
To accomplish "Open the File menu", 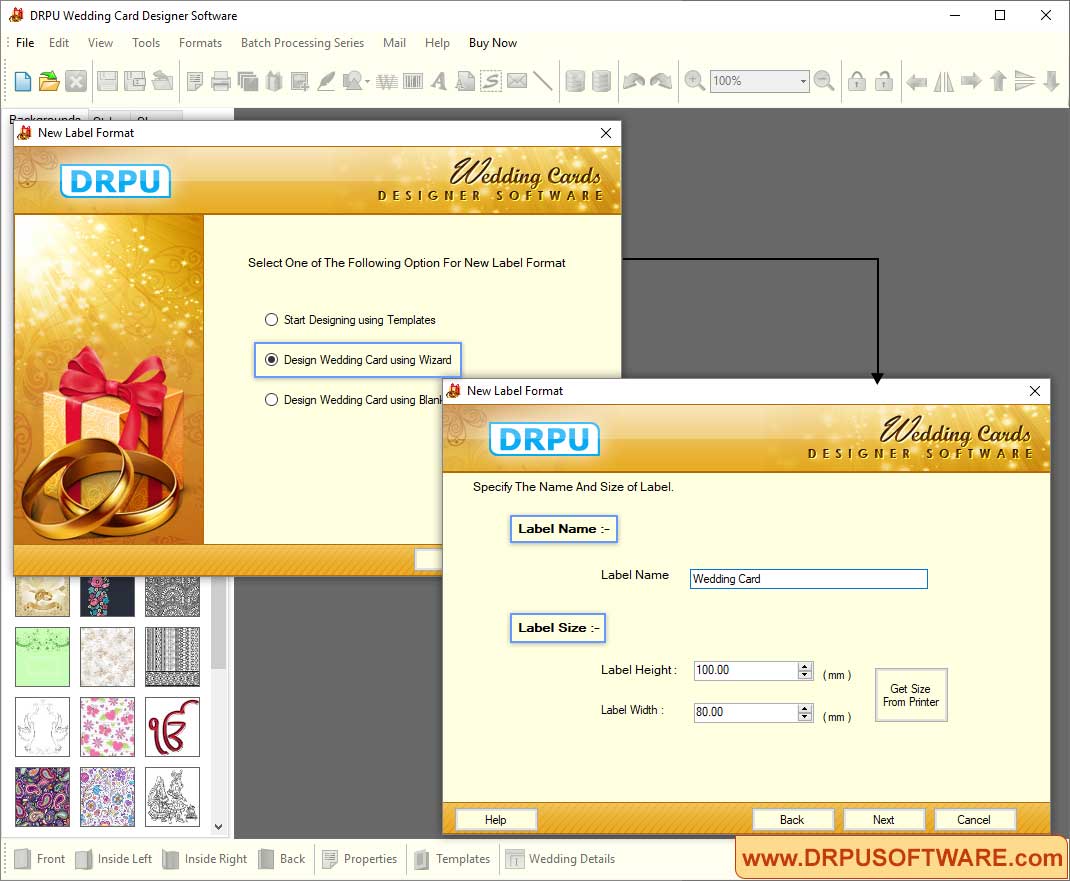I will coord(25,42).
